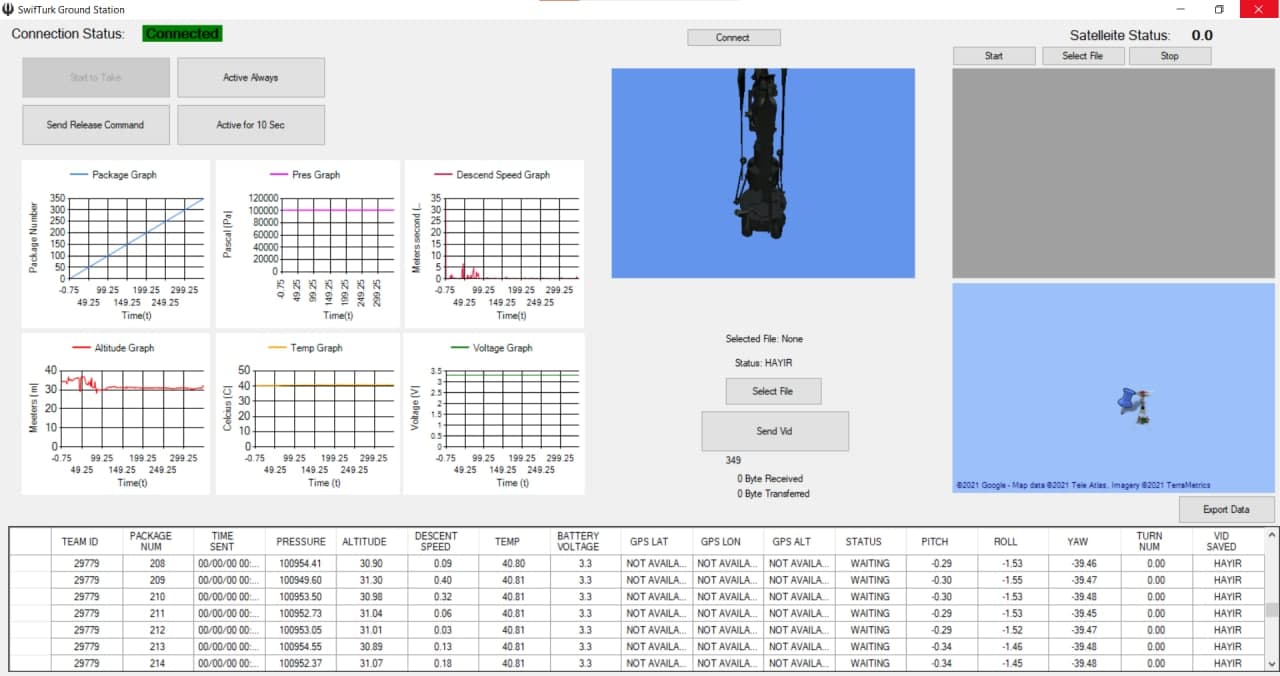Start the satellite video
1280x676 pixels.
point(994,56)
